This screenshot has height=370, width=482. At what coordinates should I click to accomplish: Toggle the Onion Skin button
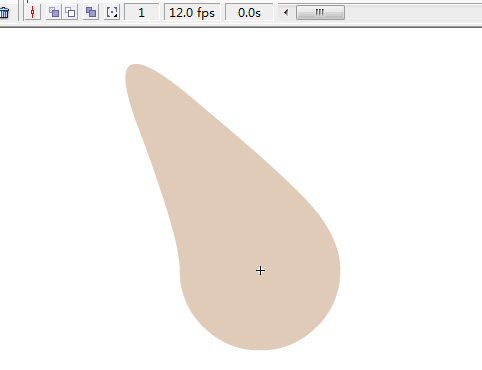[54, 12]
